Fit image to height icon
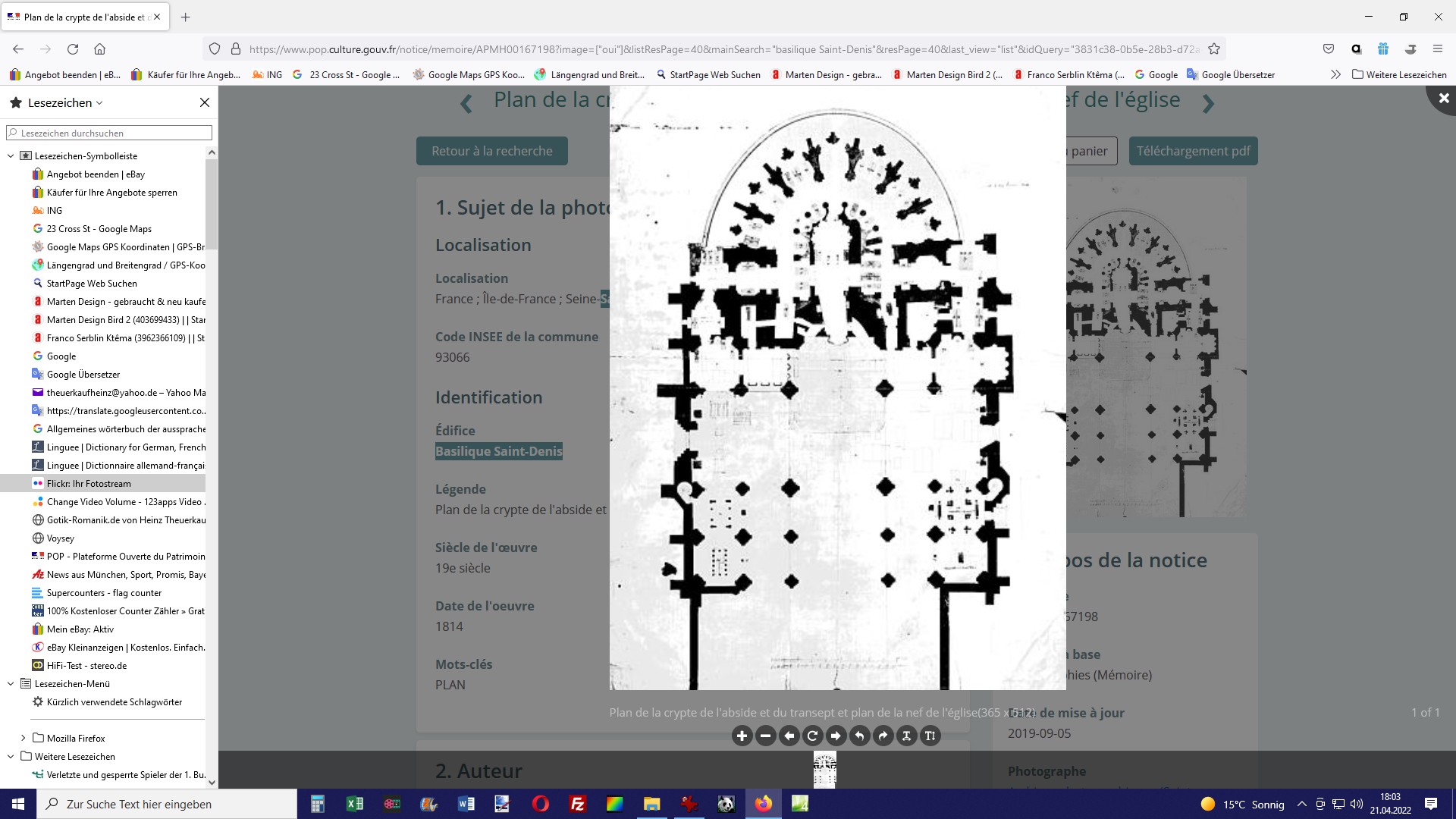 [x=930, y=736]
